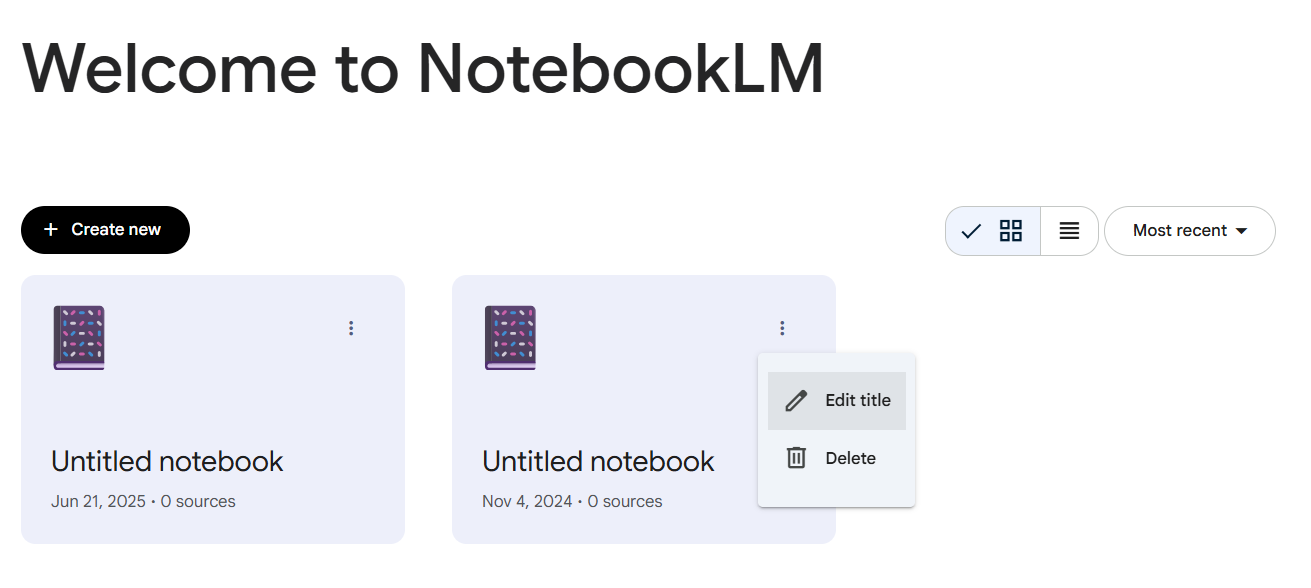Click the Nov 4, 2024 notebook's book icon
Screen dimensions: 1311x588
point(510,338)
